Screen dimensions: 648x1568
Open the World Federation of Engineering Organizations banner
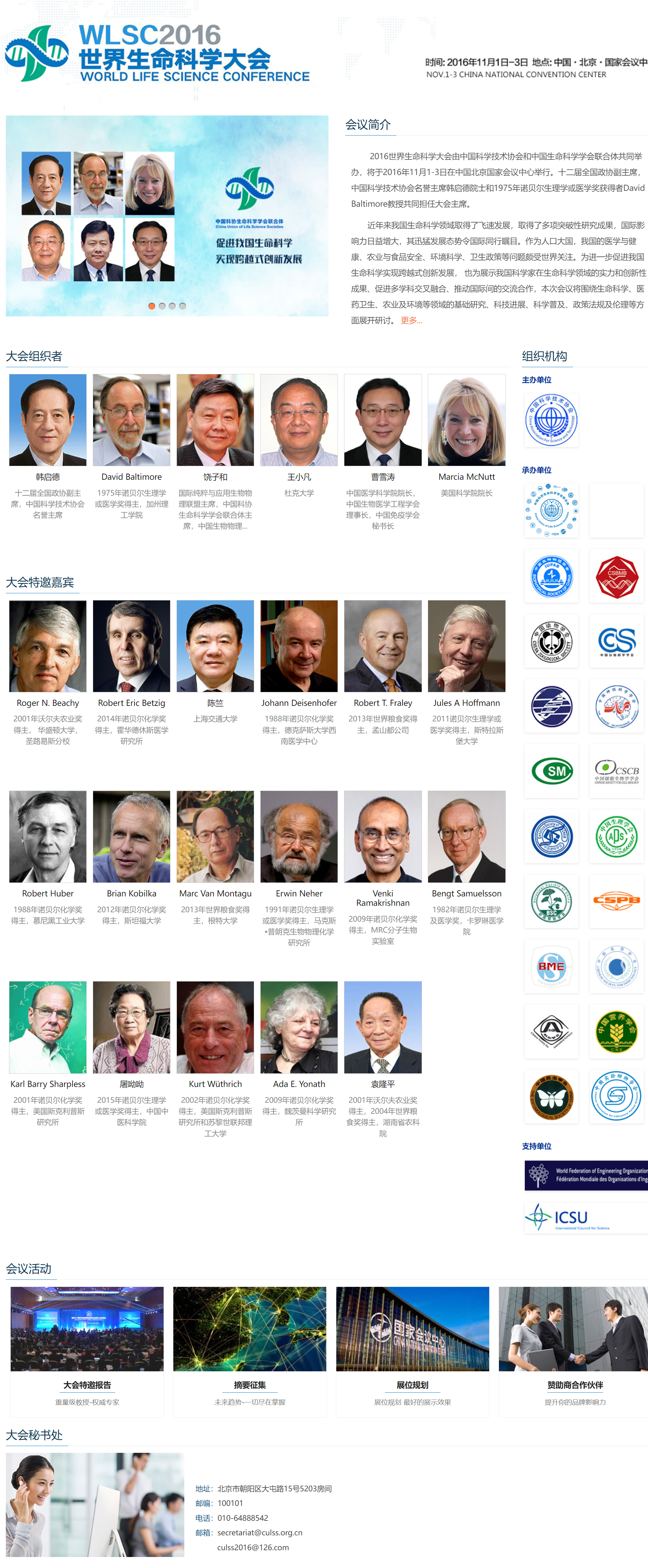tap(586, 1175)
